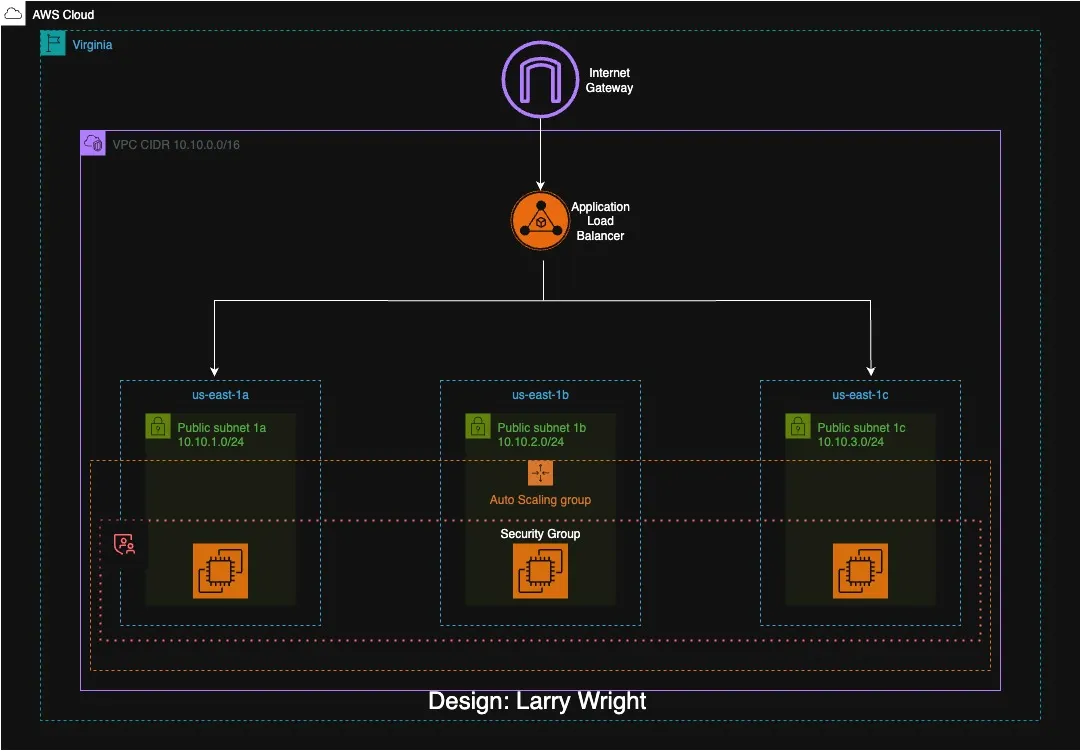Click the Auto Scaling group label text
Image resolution: width=1081 pixels, height=751 pixels.
coord(540,499)
